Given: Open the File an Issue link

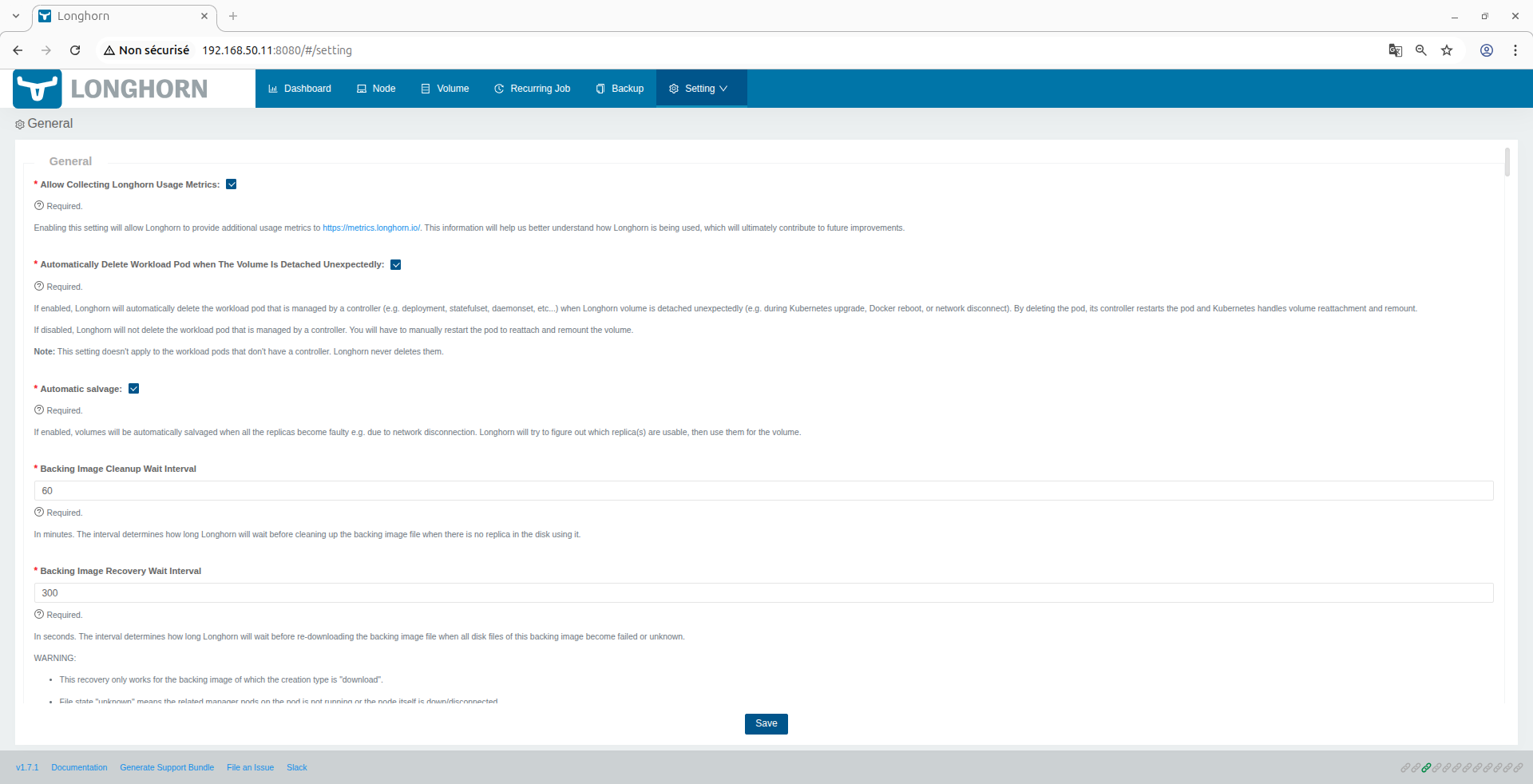Looking at the screenshot, I should click(x=250, y=768).
